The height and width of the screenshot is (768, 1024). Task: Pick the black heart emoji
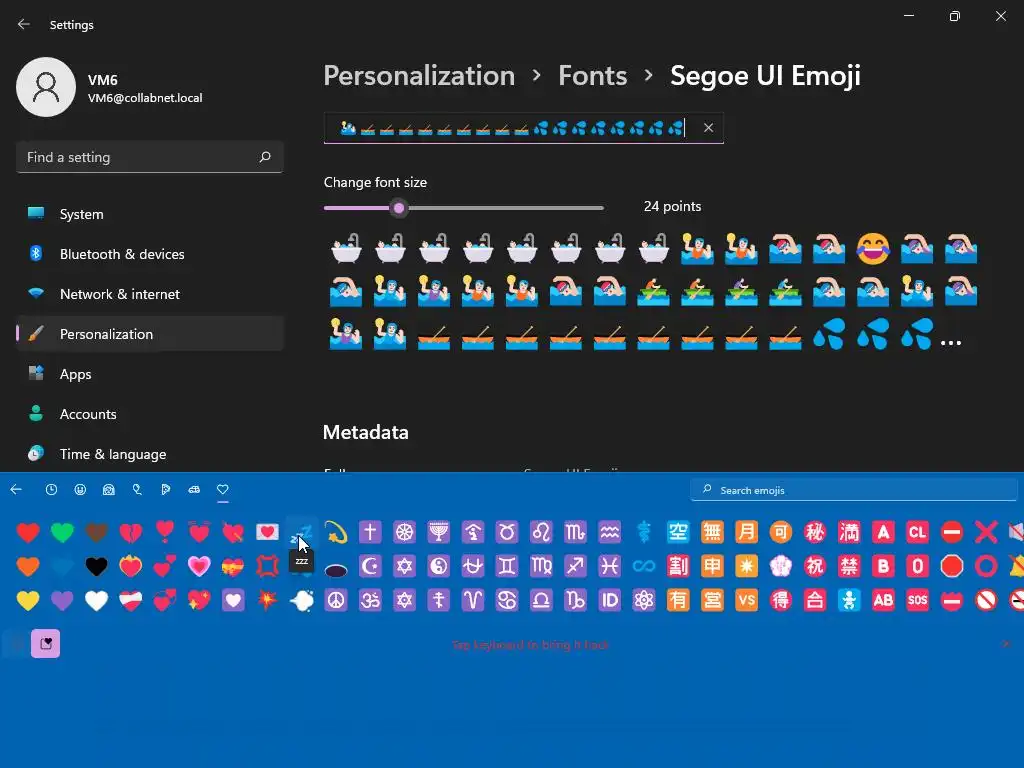96,566
